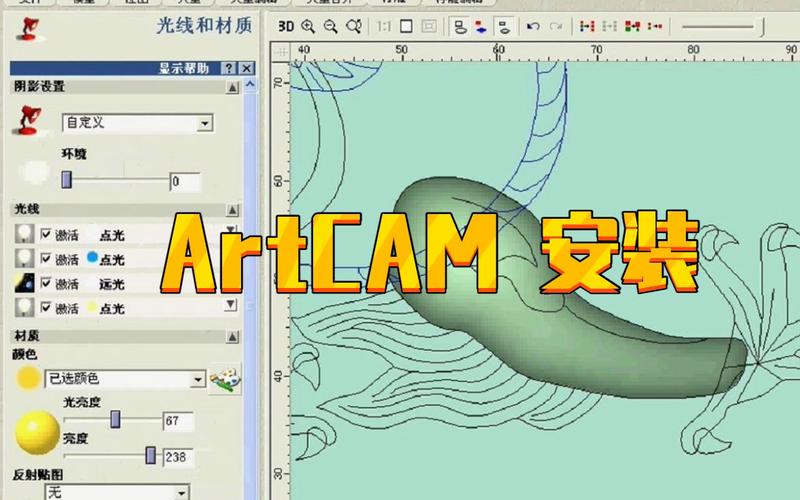Screen dimensions: 800x500
Task: Toggle 激活 for the blue 点光 light
Action: [46, 259]
